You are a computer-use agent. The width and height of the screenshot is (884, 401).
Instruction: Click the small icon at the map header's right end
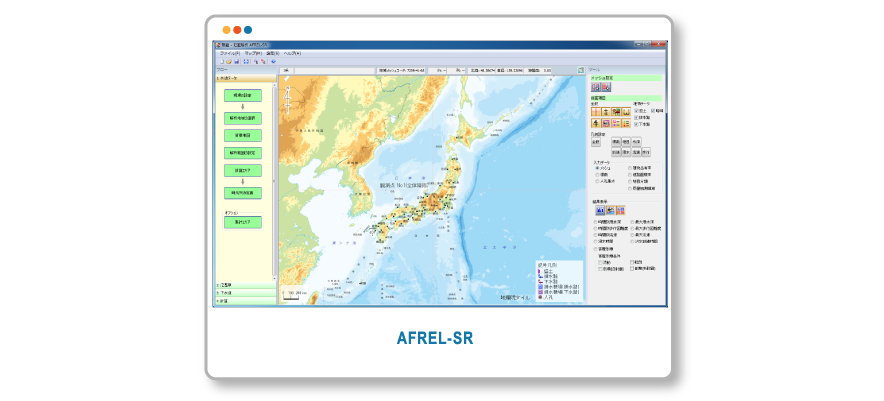click(x=580, y=70)
